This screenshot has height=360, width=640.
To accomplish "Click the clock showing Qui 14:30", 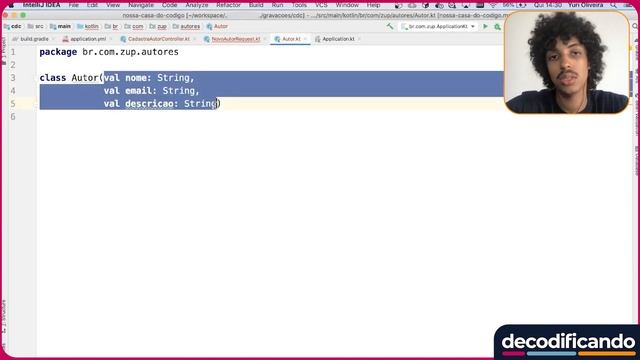I will (548, 5).
